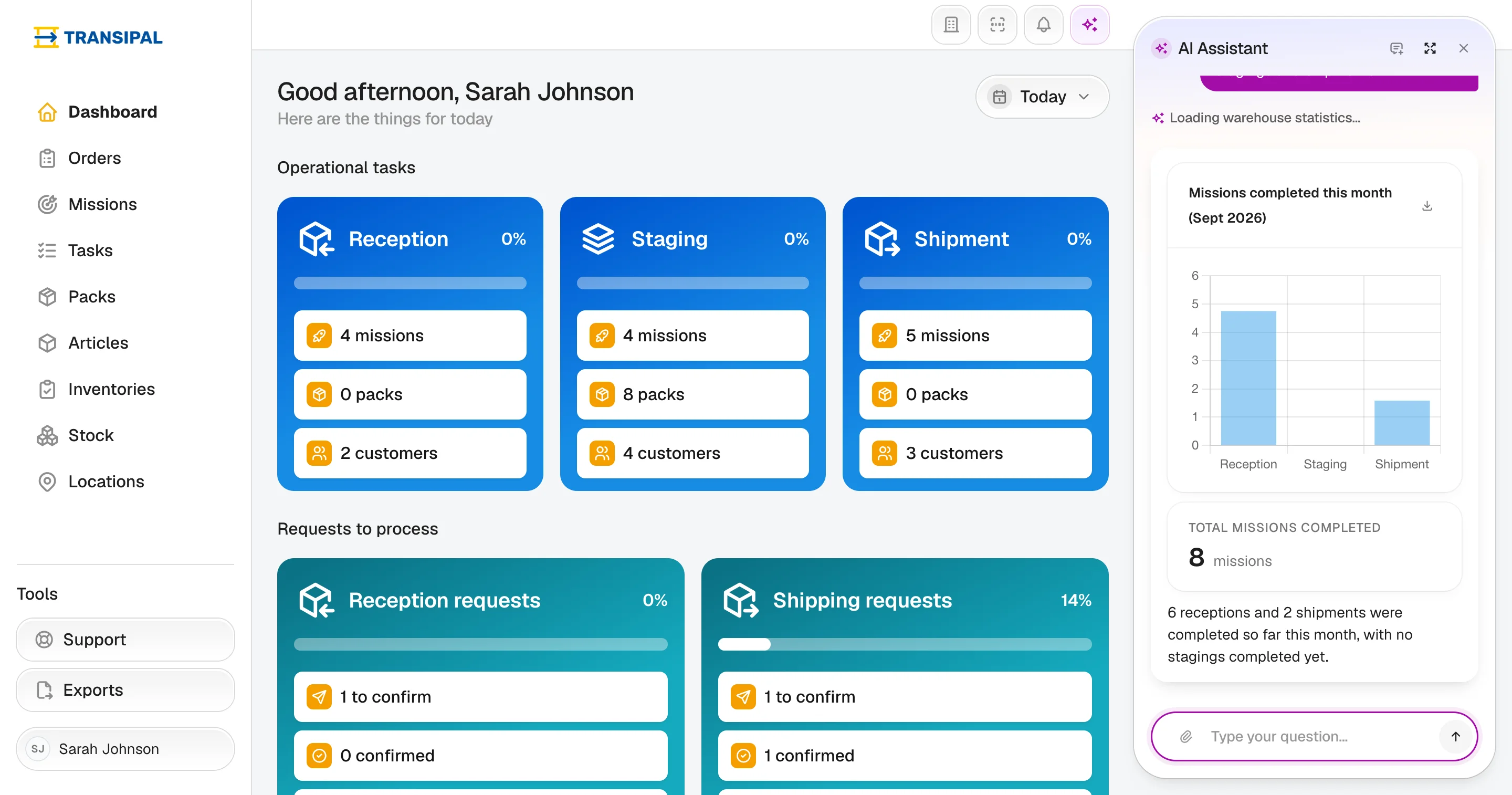Viewport: 1512px width, 795px height.
Task: View 4 missions in Staging card
Action: [x=692, y=335]
